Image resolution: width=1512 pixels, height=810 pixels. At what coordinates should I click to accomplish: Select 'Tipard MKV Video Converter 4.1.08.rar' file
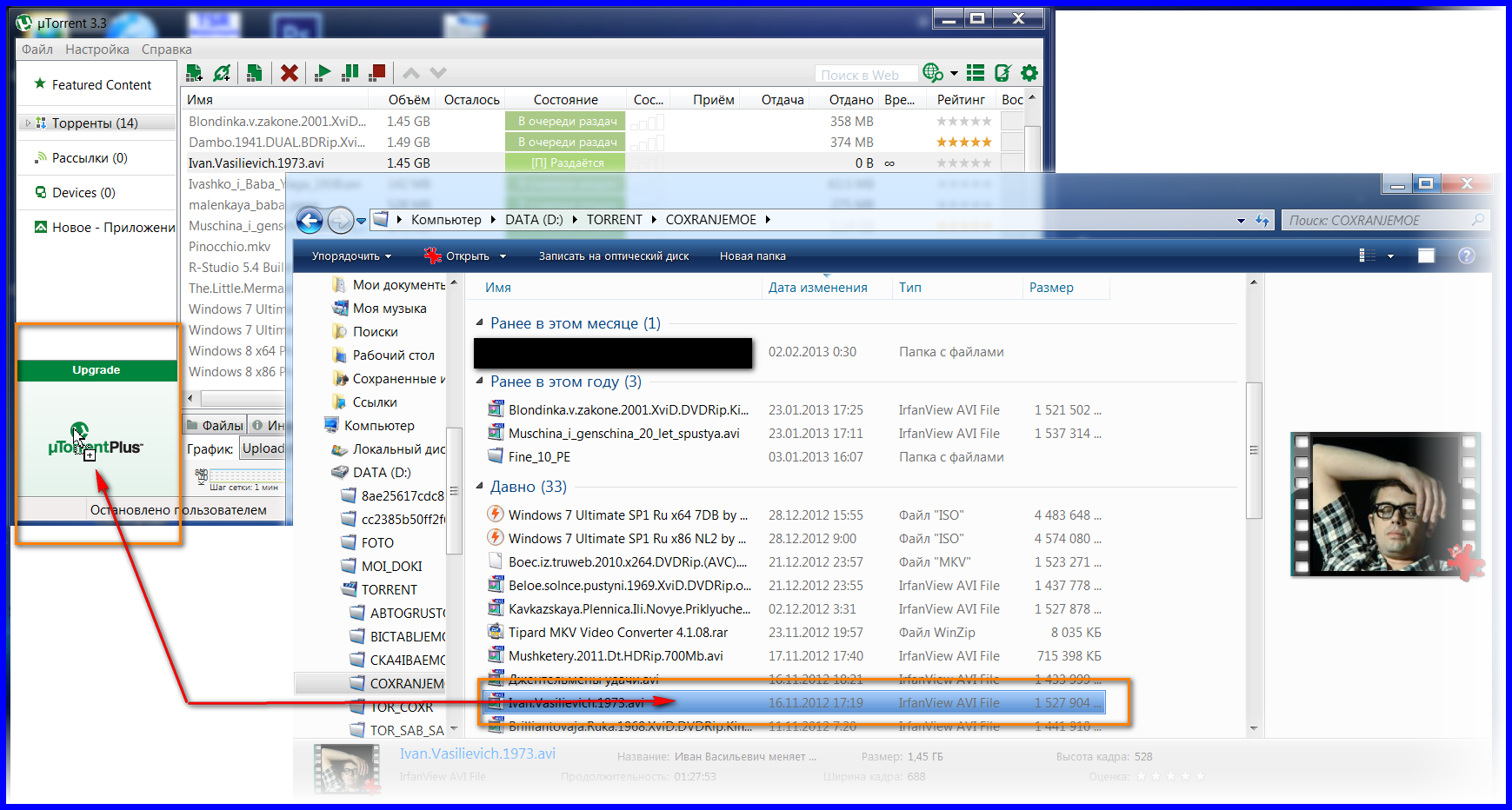617,633
